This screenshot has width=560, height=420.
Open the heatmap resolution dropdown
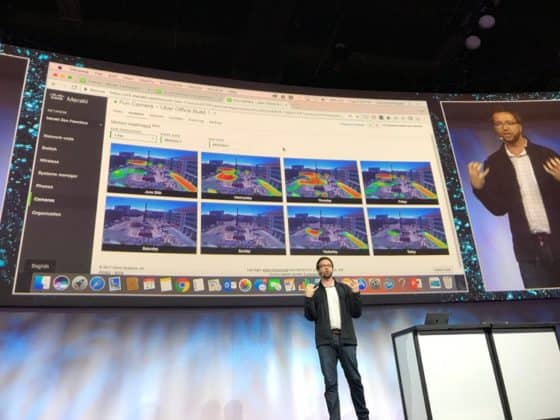point(134,137)
